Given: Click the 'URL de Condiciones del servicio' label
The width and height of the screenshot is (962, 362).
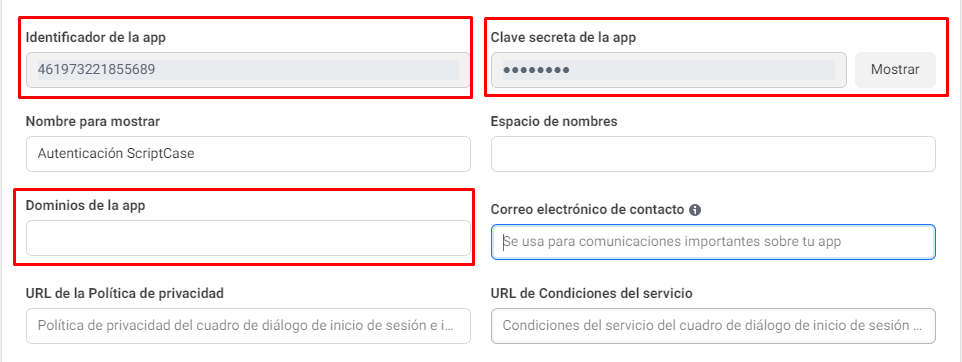Looking at the screenshot, I should (591, 293).
